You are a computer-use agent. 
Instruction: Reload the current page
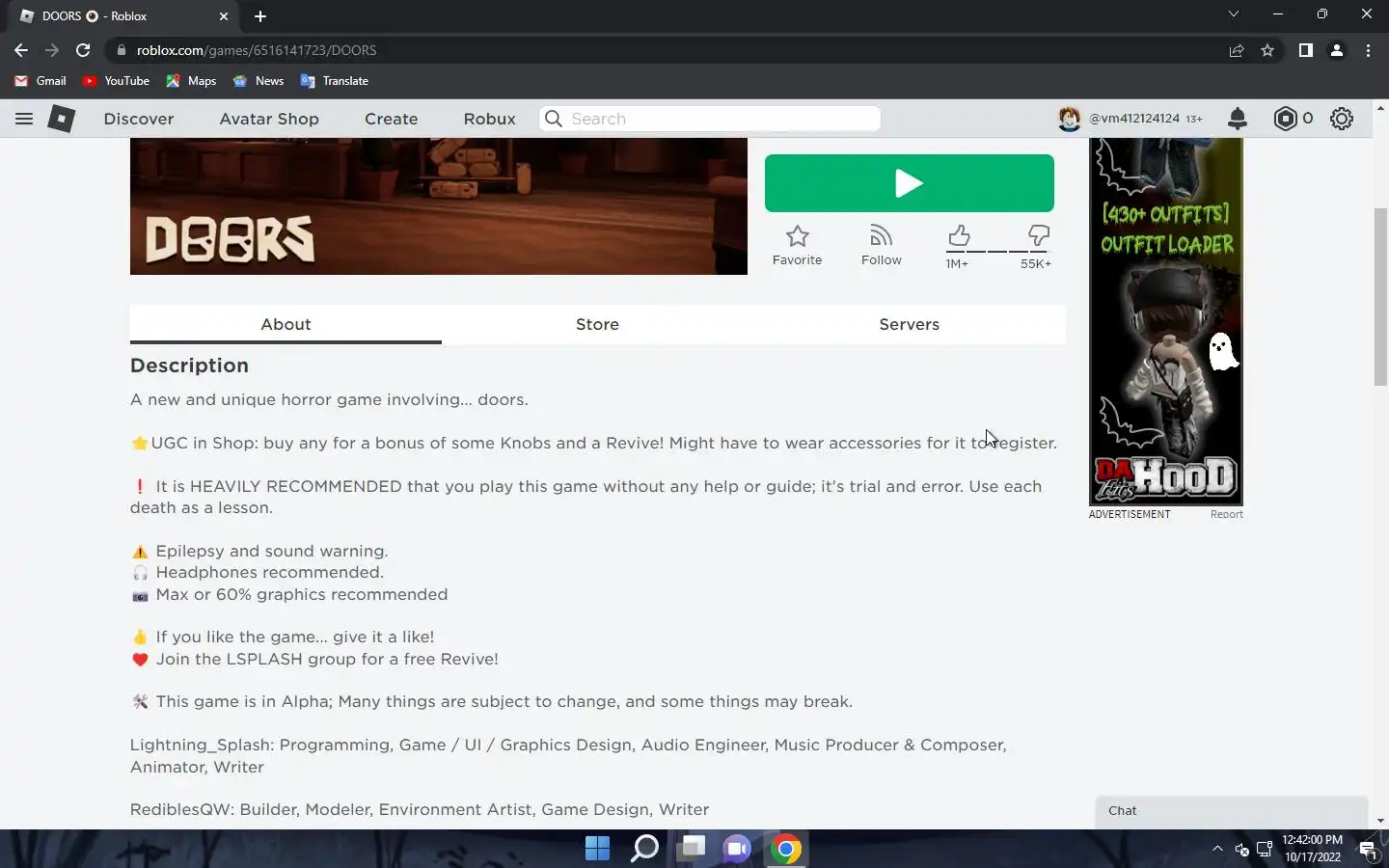[83, 50]
